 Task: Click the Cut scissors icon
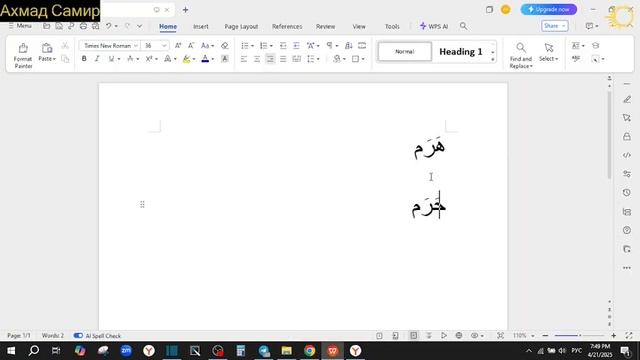click(x=65, y=46)
